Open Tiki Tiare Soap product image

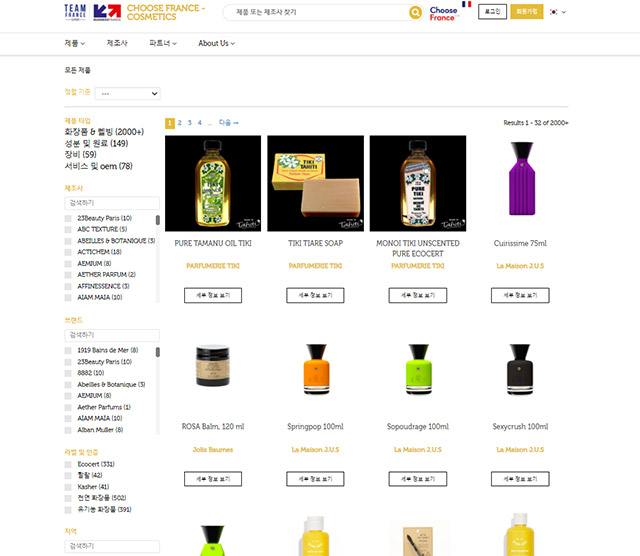pos(315,183)
